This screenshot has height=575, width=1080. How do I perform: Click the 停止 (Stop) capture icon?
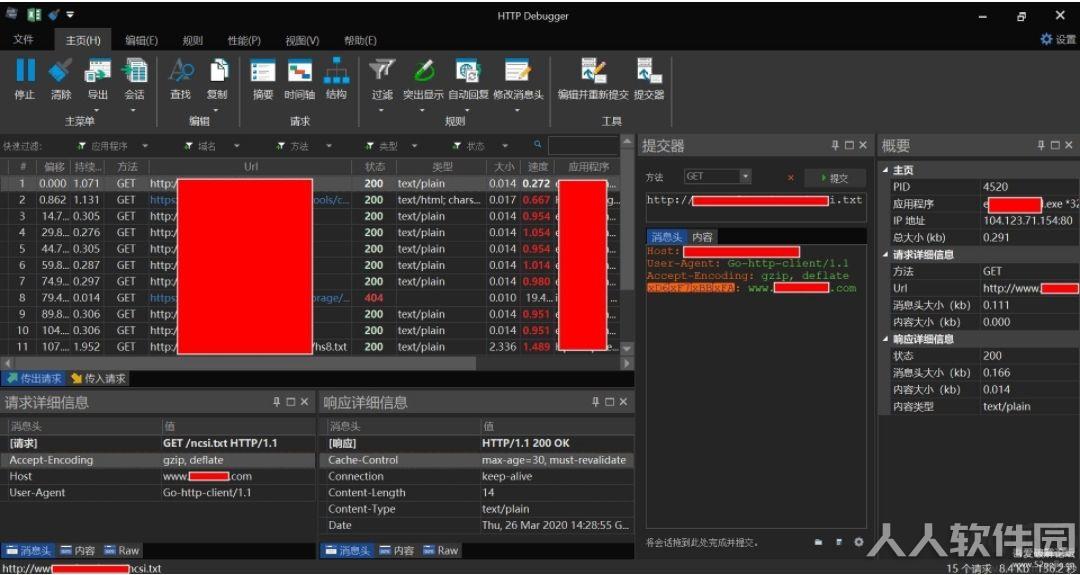25,70
